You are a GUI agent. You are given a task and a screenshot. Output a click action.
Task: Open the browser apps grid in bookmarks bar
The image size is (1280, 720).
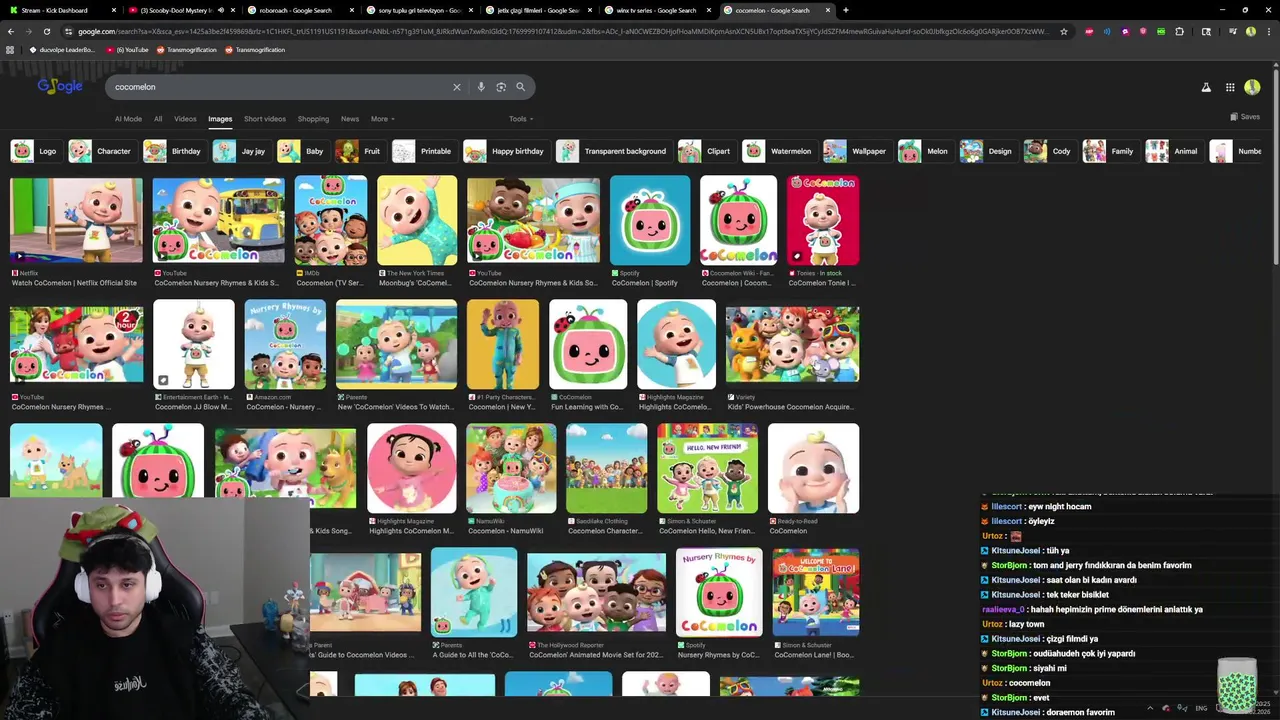tap(10, 49)
